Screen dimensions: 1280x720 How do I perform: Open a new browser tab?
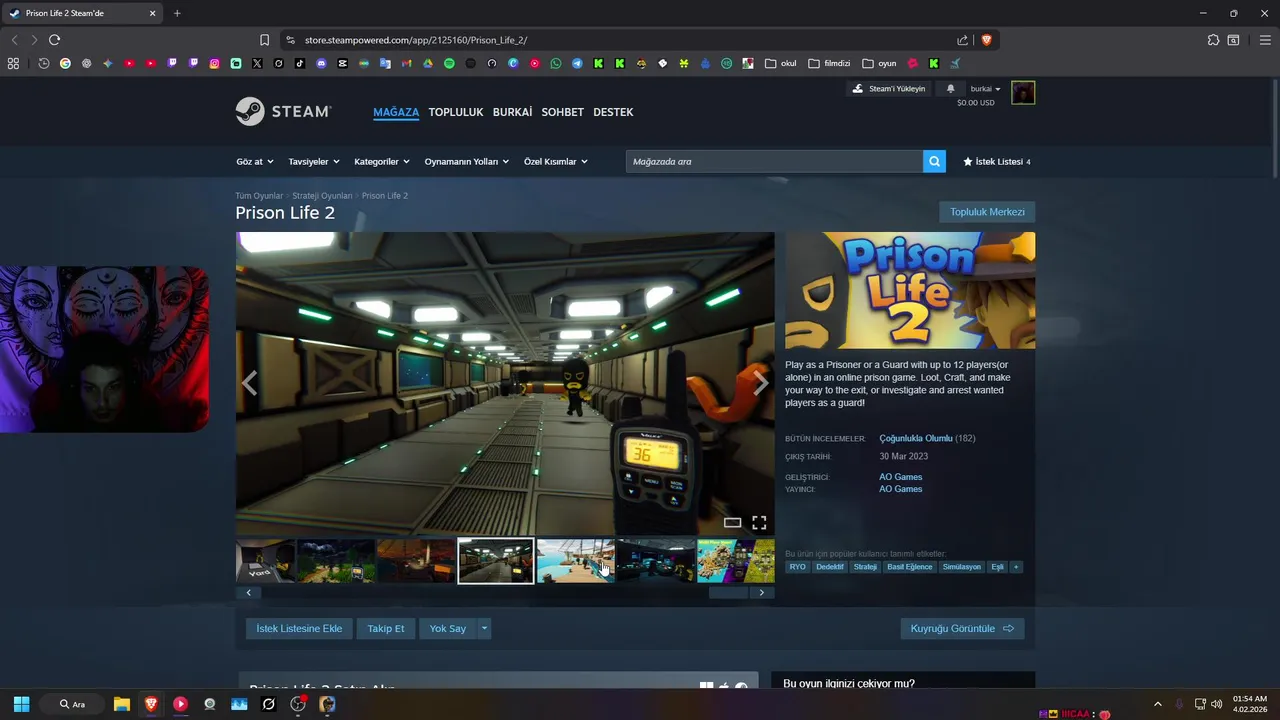[177, 13]
